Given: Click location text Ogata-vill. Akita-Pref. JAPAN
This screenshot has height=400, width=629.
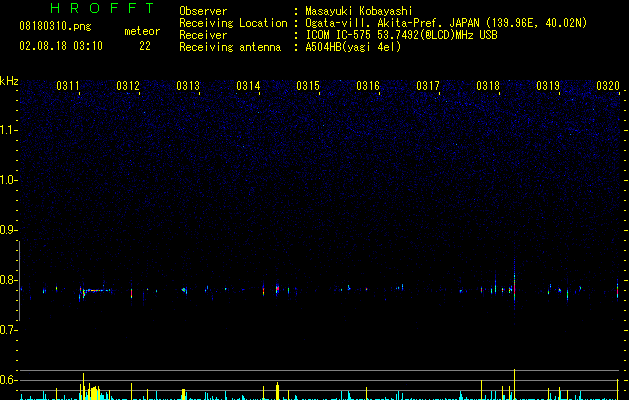Looking at the screenshot, I should pyautogui.click(x=392, y=23).
